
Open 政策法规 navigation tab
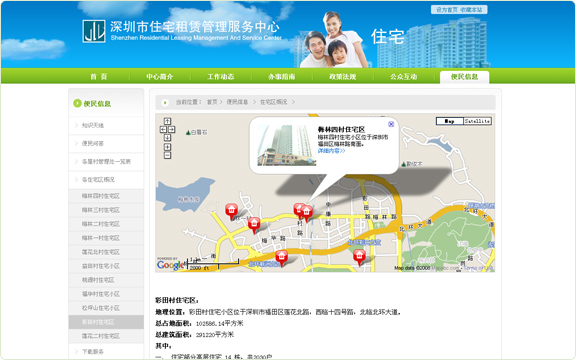pos(342,77)
